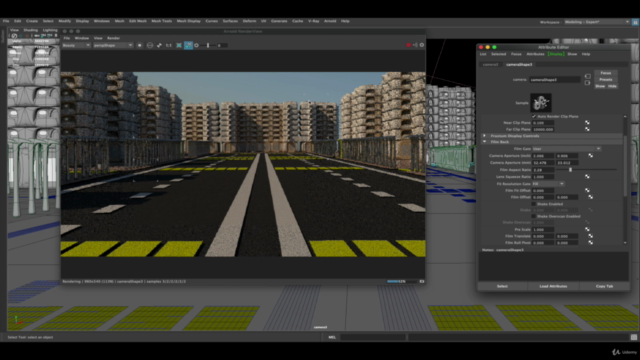Click the pixel-fit arrows icon in RenderView toolbar
The image size is (640, 360).
coord(159,45)
